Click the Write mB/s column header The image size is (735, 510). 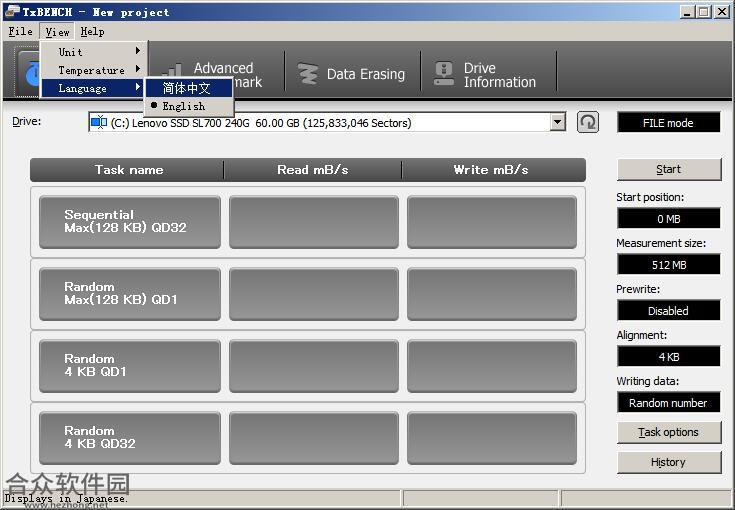494,170
